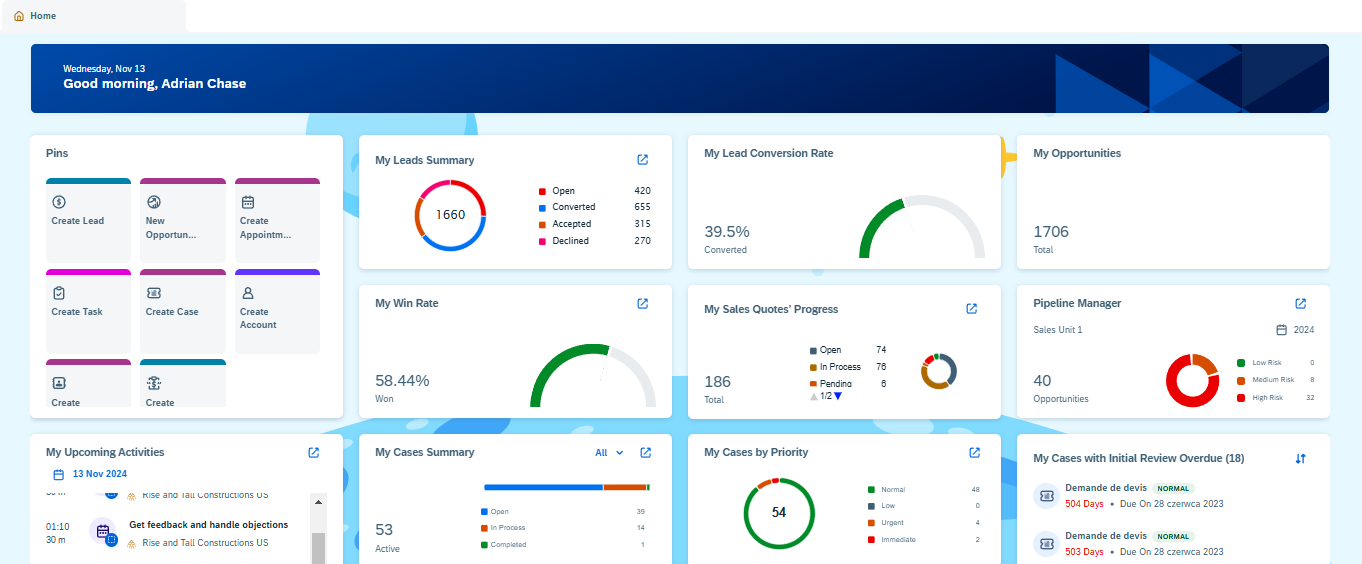The height and width of the screenshot is (564, 1362).
Task: Click the Pipeline Manager risk donut chart
Action: pos(1192,380)
